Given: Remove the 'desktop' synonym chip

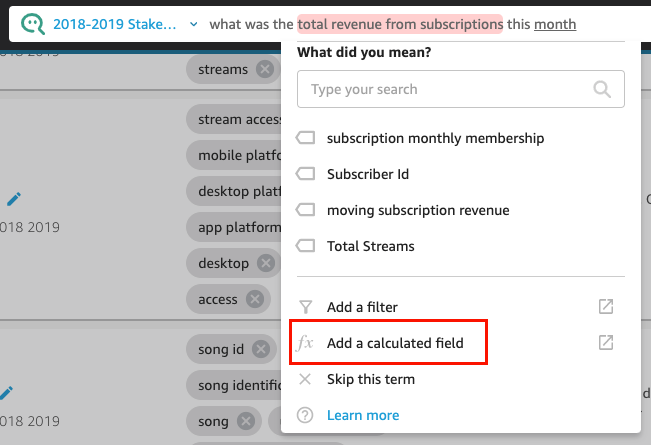Looking at the screenshot, I should (x=266, y=263).
